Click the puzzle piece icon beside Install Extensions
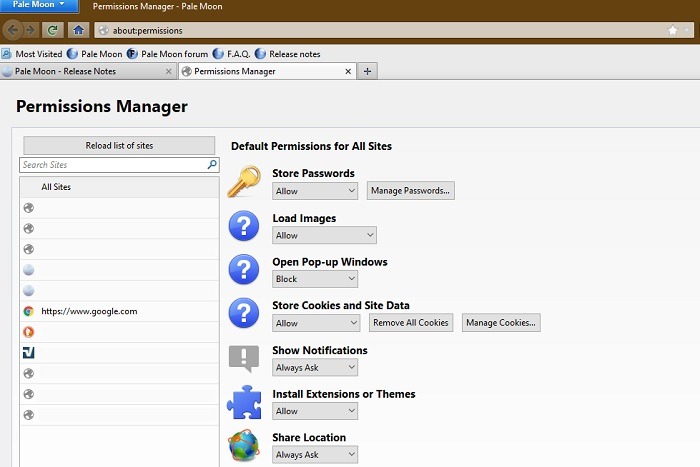 pyautogui.click(x=244, y=402)
